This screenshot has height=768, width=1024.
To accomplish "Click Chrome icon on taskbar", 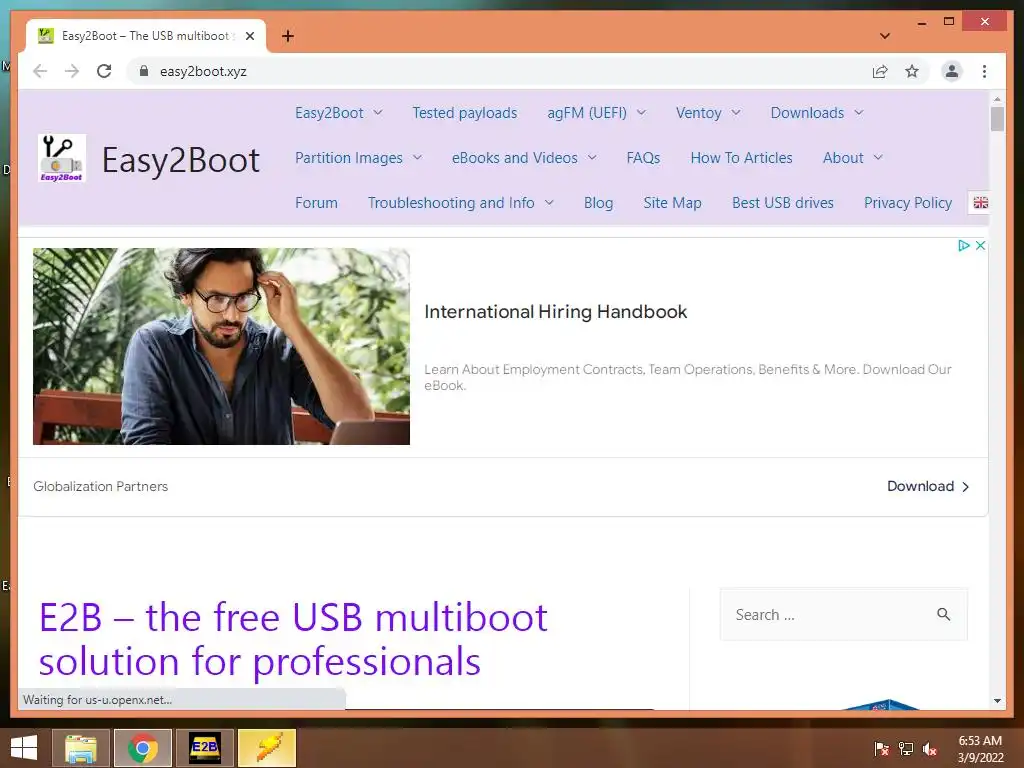I will click(142, 748).
